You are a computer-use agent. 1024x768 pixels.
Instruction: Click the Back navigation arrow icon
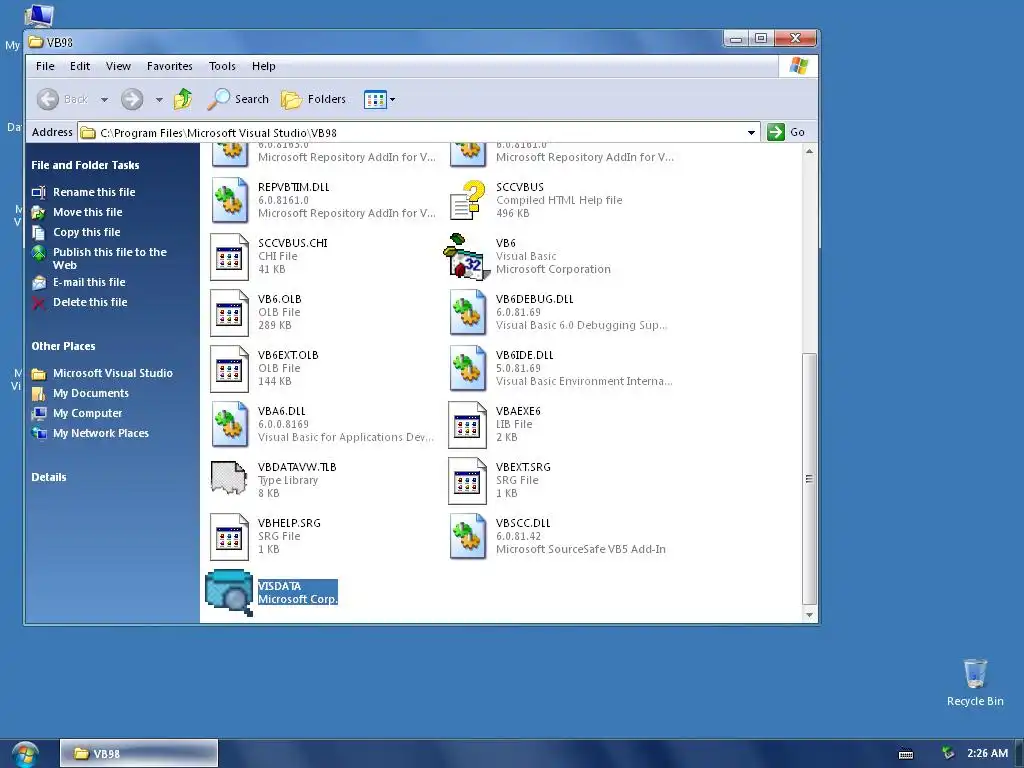click(x=48, y=99)
